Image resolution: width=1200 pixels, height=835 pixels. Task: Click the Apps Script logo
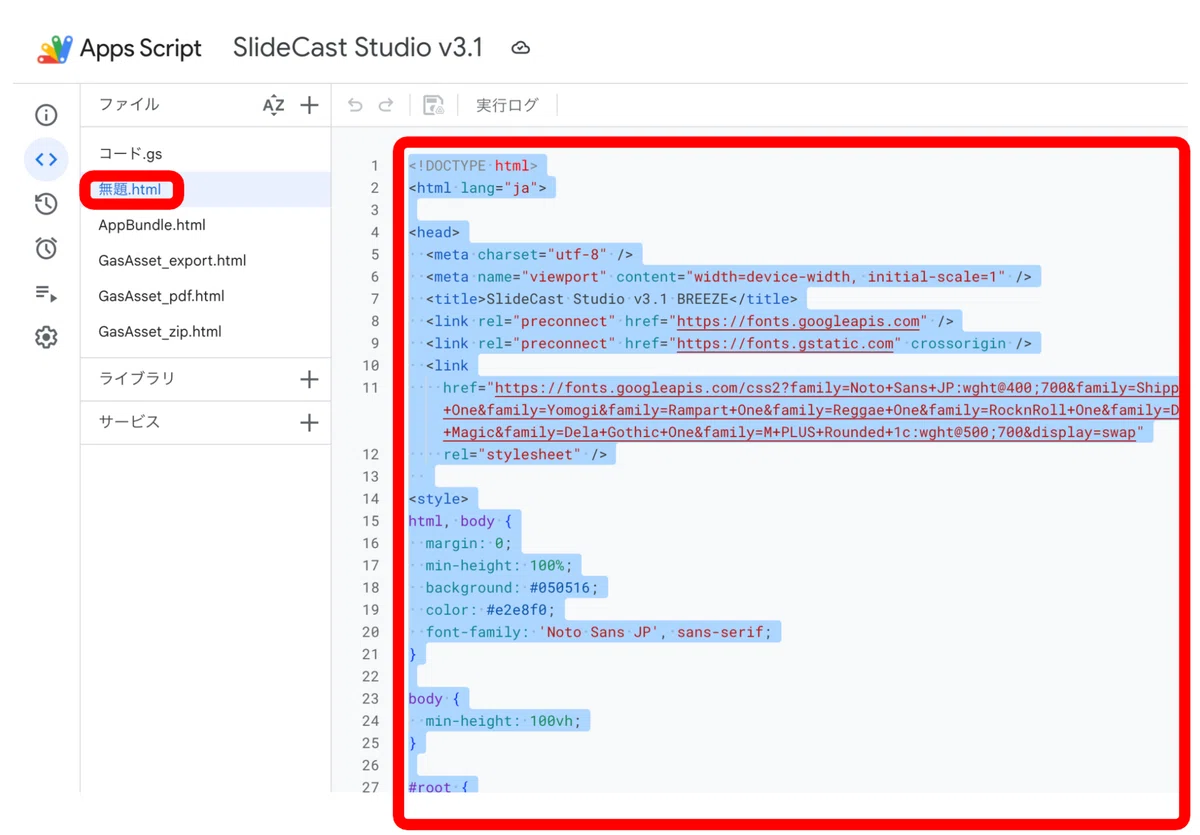coord(55,49)
